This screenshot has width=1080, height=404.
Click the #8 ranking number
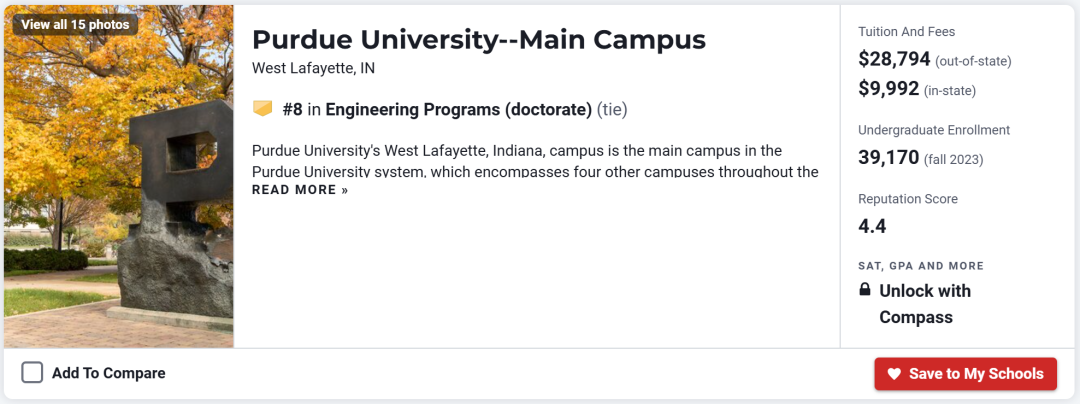coord(292,109)
